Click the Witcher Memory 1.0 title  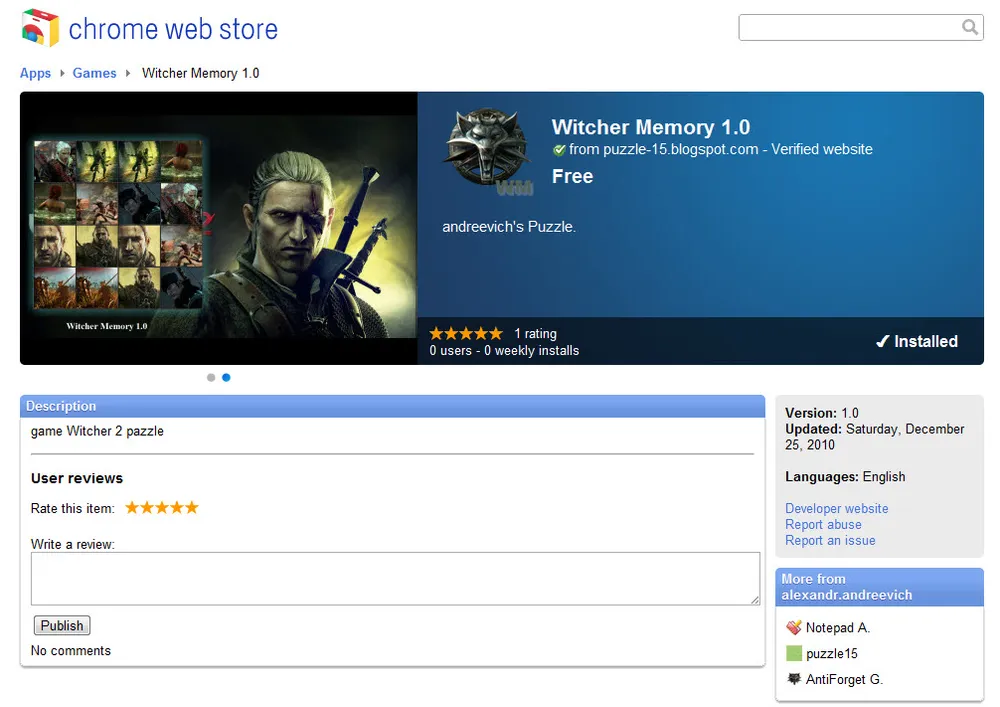click(651, 127)
